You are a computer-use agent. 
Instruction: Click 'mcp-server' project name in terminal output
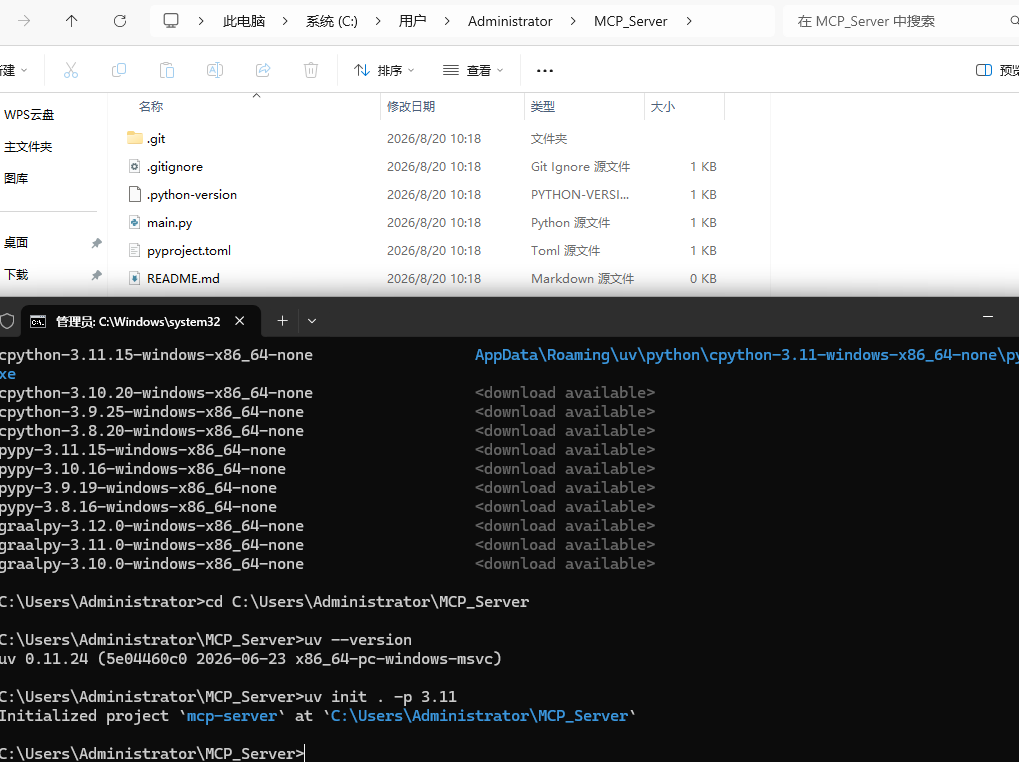232,716
